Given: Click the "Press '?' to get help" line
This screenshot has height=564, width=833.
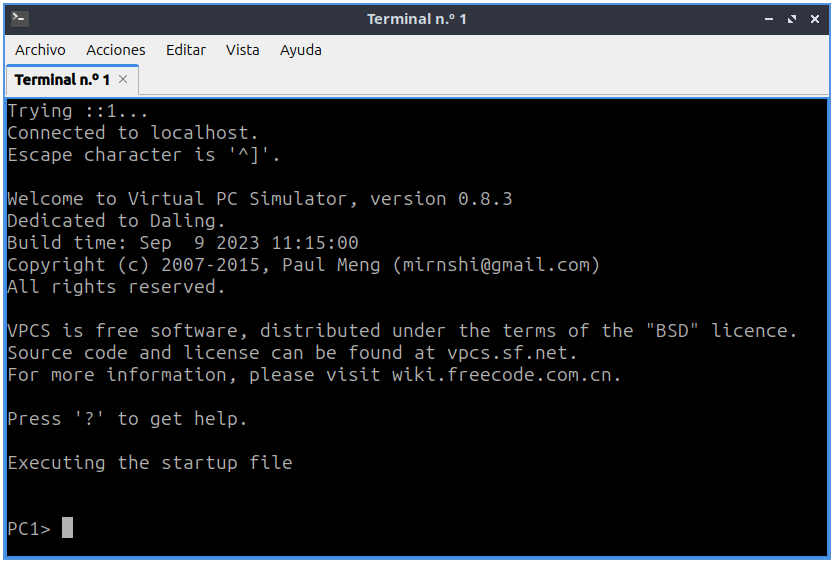Looking at the screenshot, I should [x=127, y=419].
